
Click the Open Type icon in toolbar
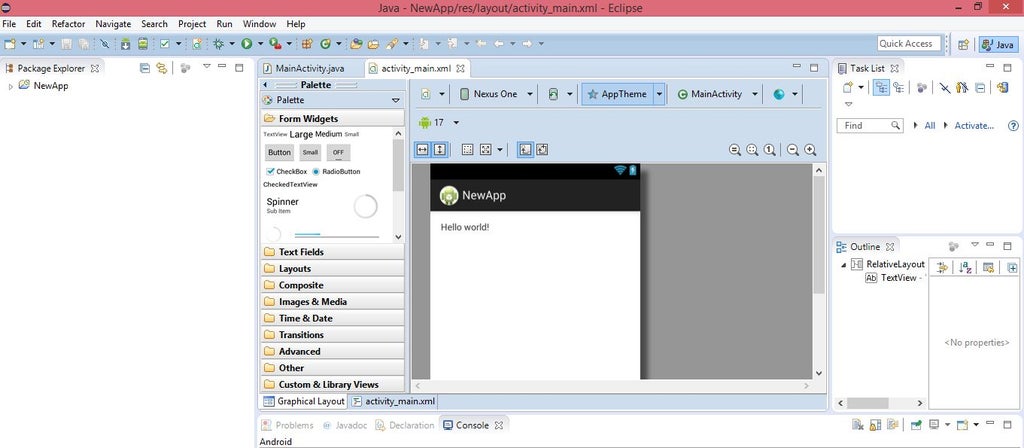click(356, 44)
